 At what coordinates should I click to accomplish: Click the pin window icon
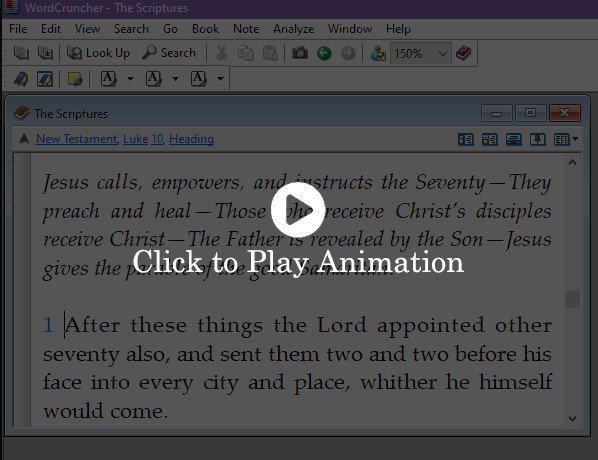point(537,140)
